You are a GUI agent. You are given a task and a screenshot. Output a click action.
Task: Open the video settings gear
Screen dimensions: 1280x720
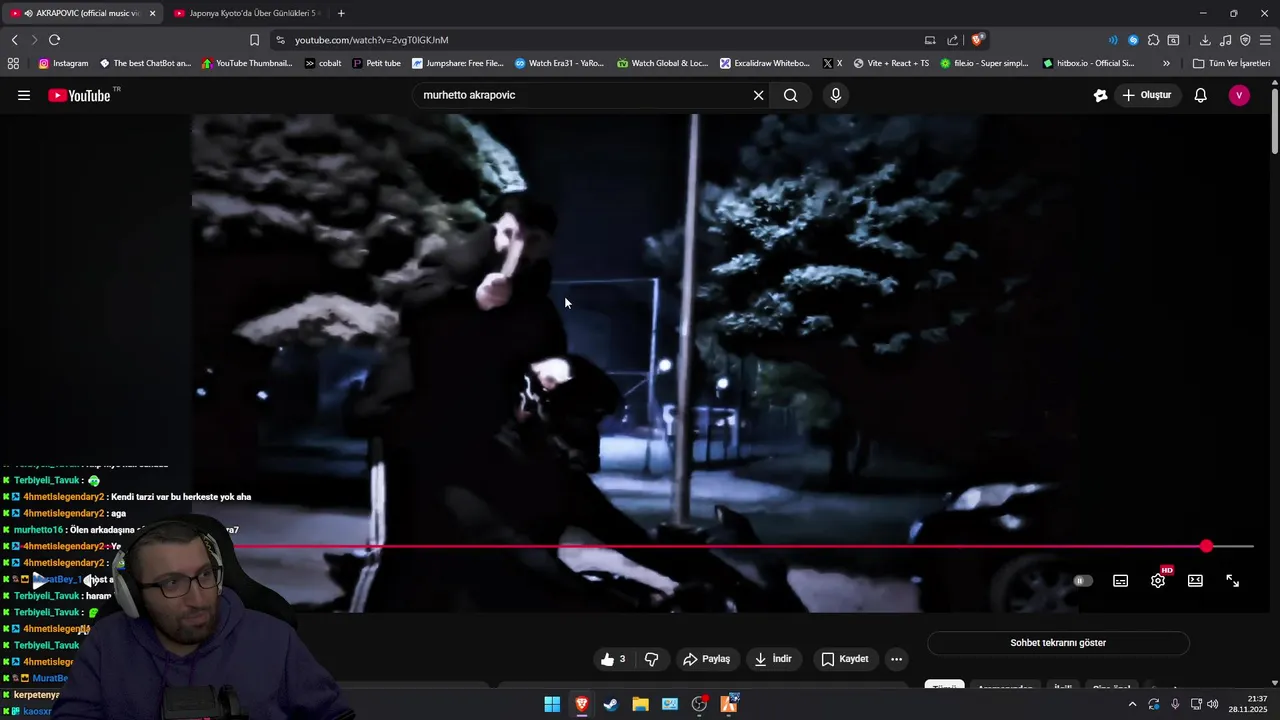(1158, 581)
